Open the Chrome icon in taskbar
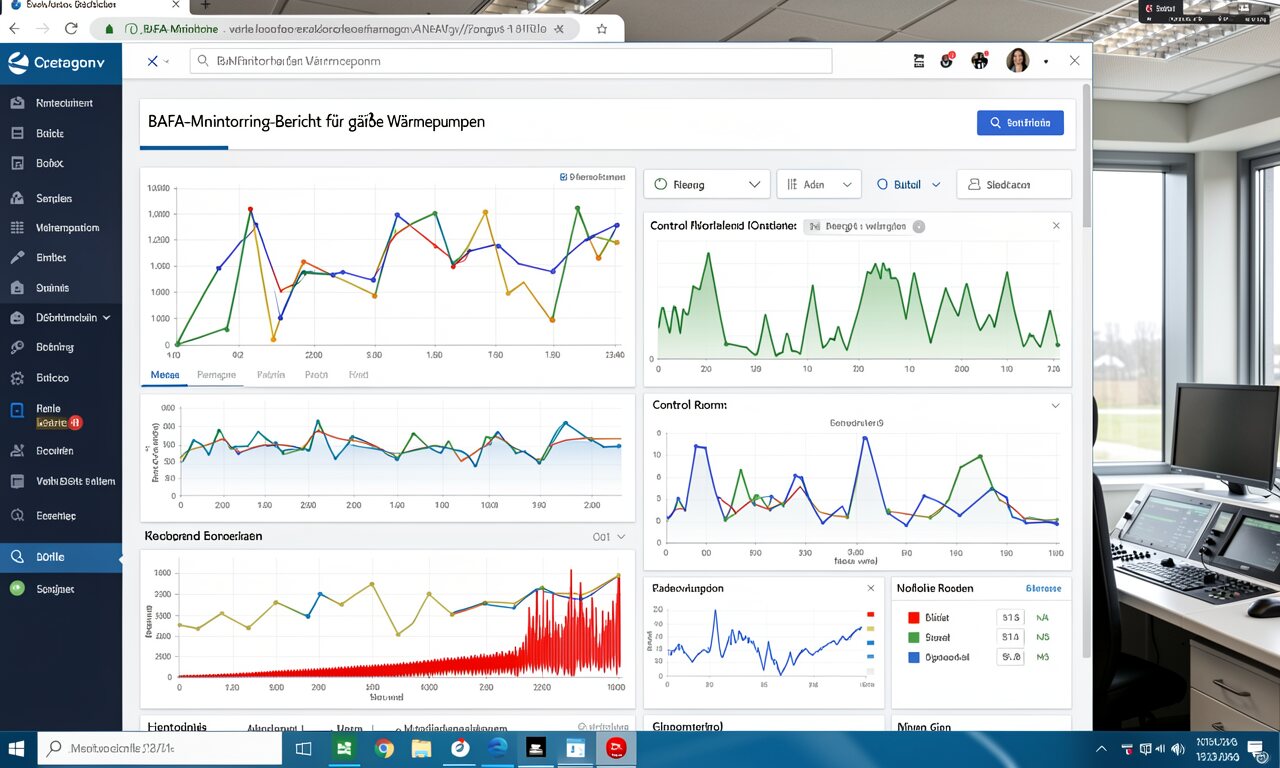This screenshot has height=768, width=1280. pyautogui.click(x=384, y=748)
